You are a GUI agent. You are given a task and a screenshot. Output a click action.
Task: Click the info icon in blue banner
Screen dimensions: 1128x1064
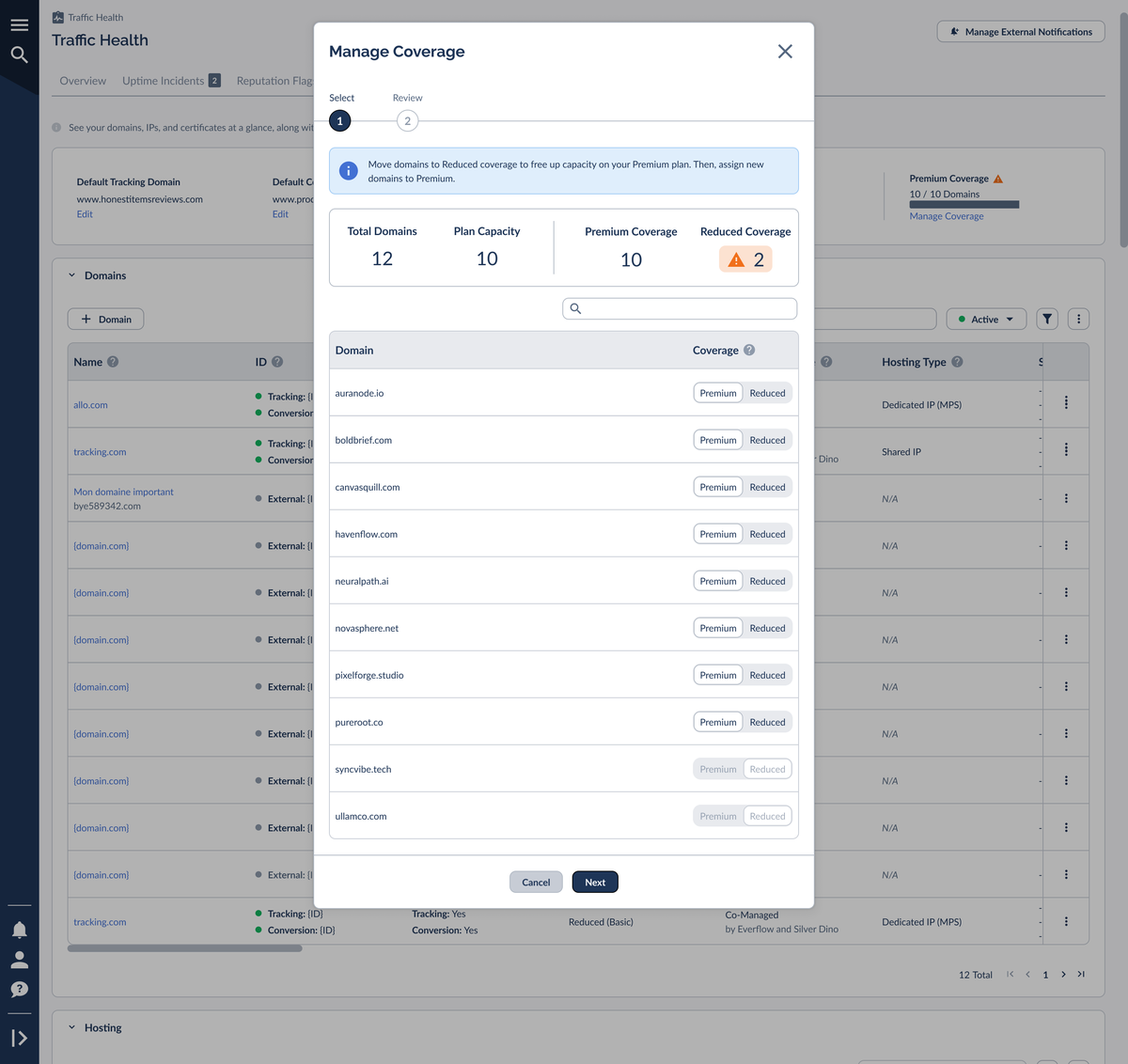tap(348, 171)
